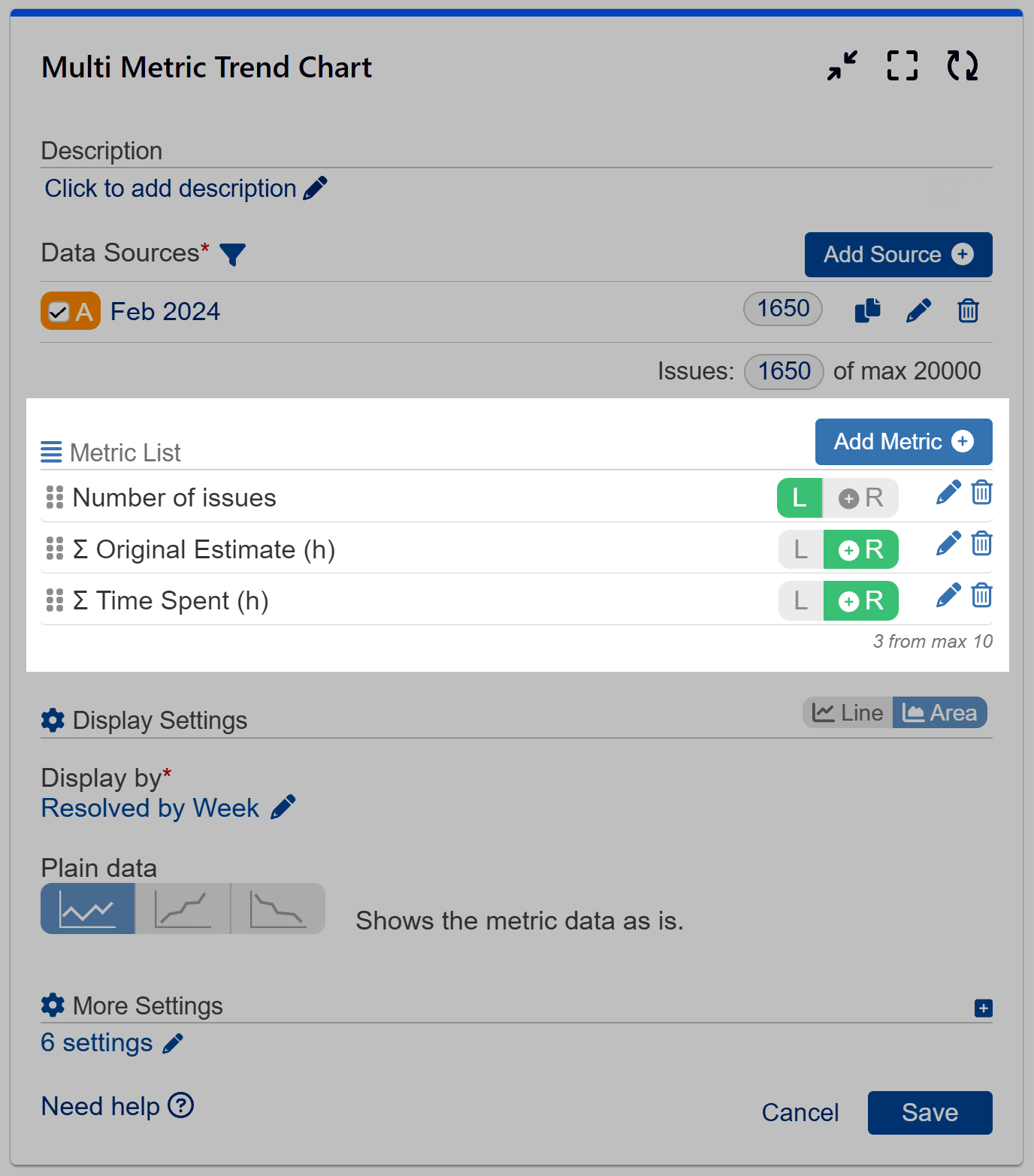Move Σ Original Estimate to left axis
1034x1176 pixels.
[800, 549]
